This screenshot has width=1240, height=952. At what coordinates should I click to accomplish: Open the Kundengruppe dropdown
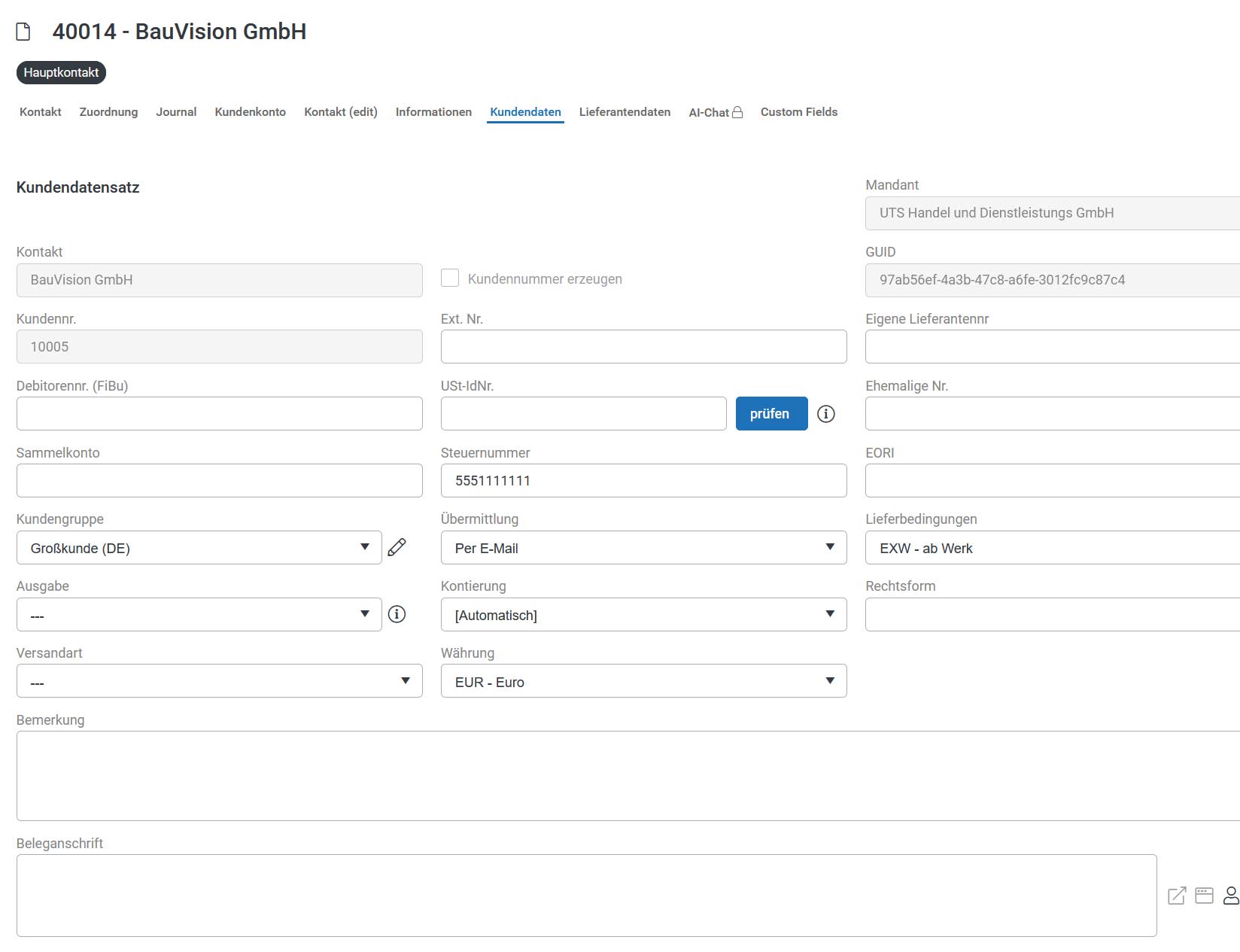point(199,548)
